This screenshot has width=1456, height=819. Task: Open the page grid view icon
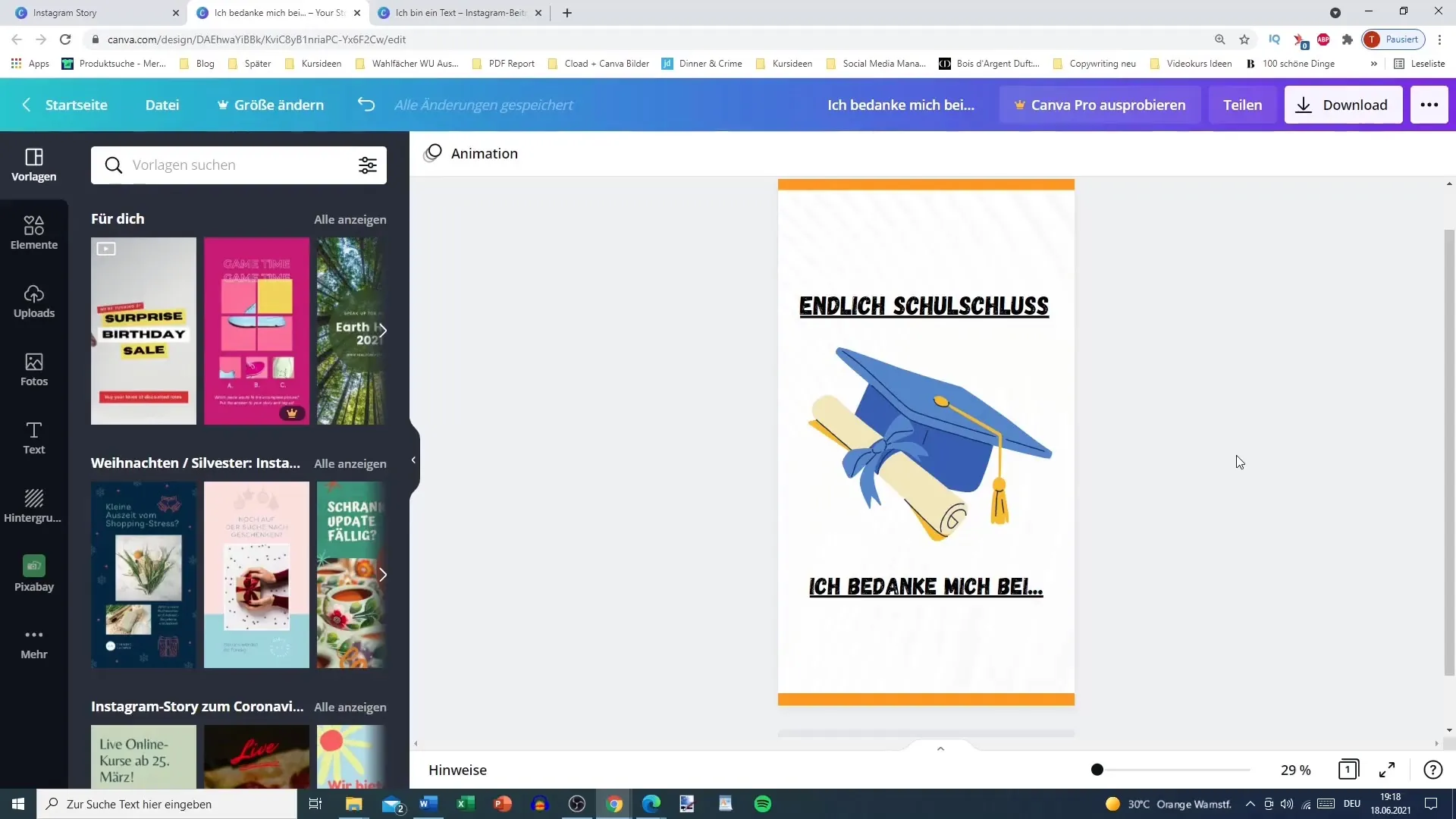point(1348,770)
